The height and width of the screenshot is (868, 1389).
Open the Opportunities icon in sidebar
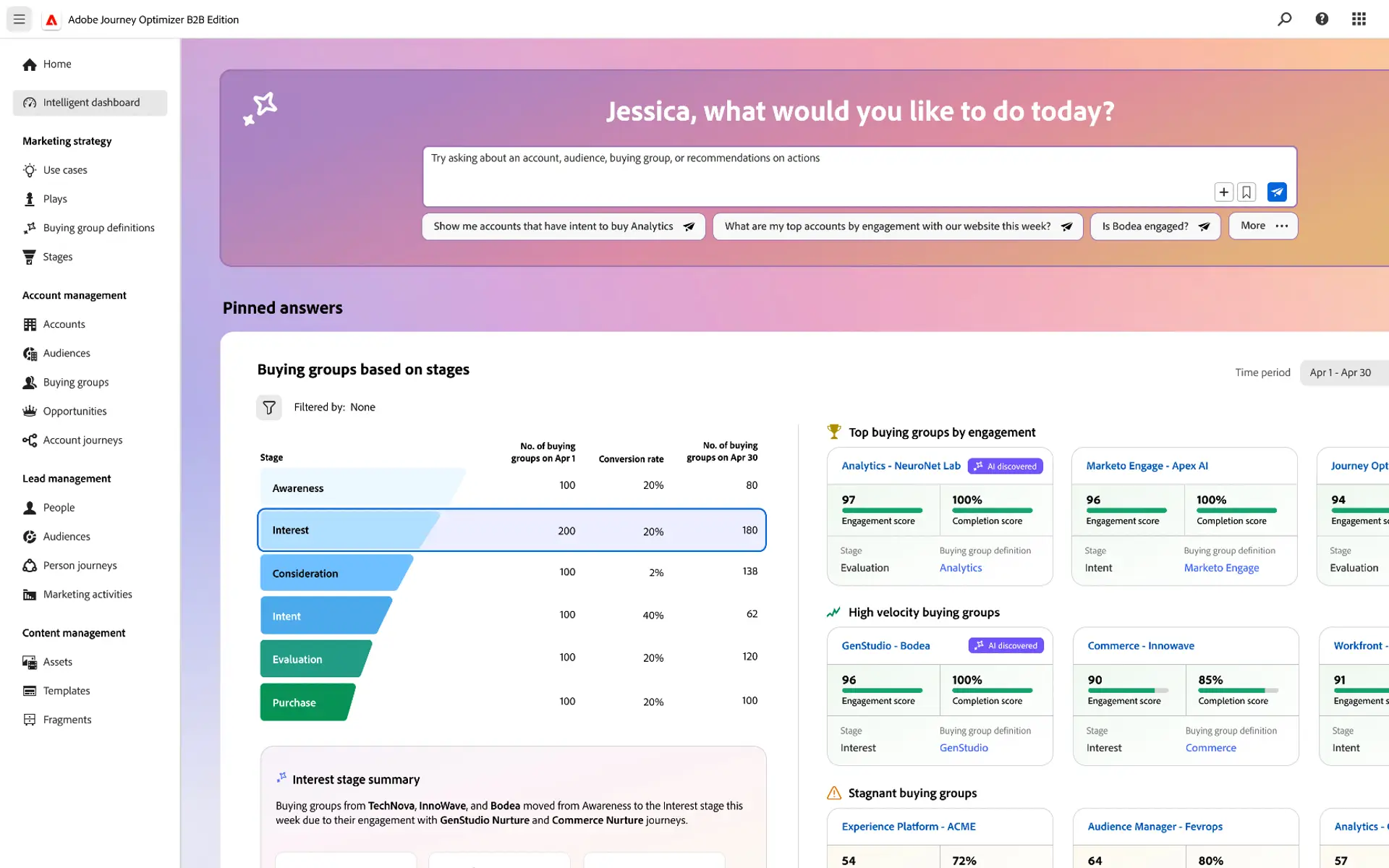29,410
